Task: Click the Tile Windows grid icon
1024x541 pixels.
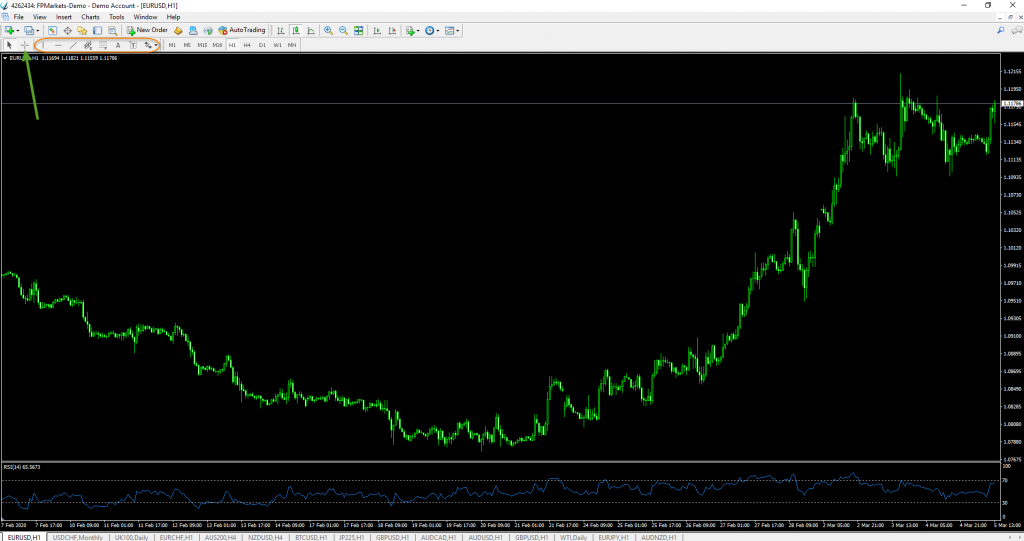Action: point(358,31)
